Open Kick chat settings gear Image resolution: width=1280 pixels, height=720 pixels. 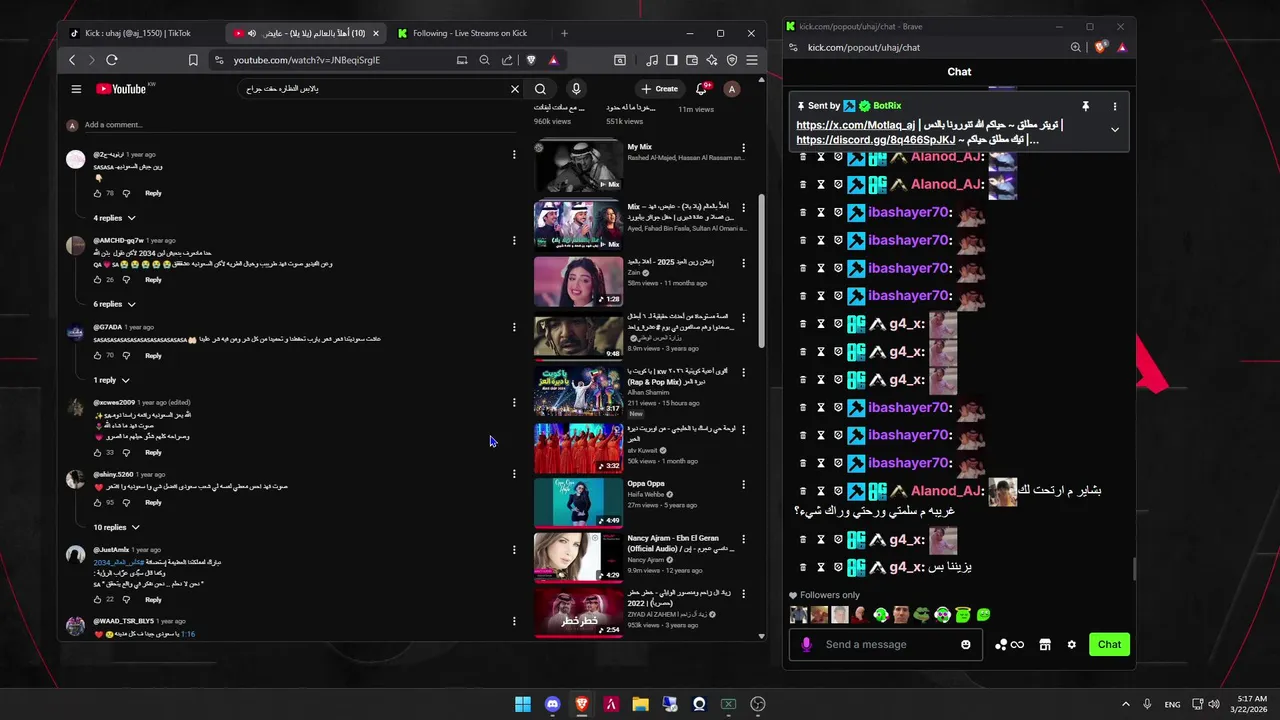point(1072,645)
